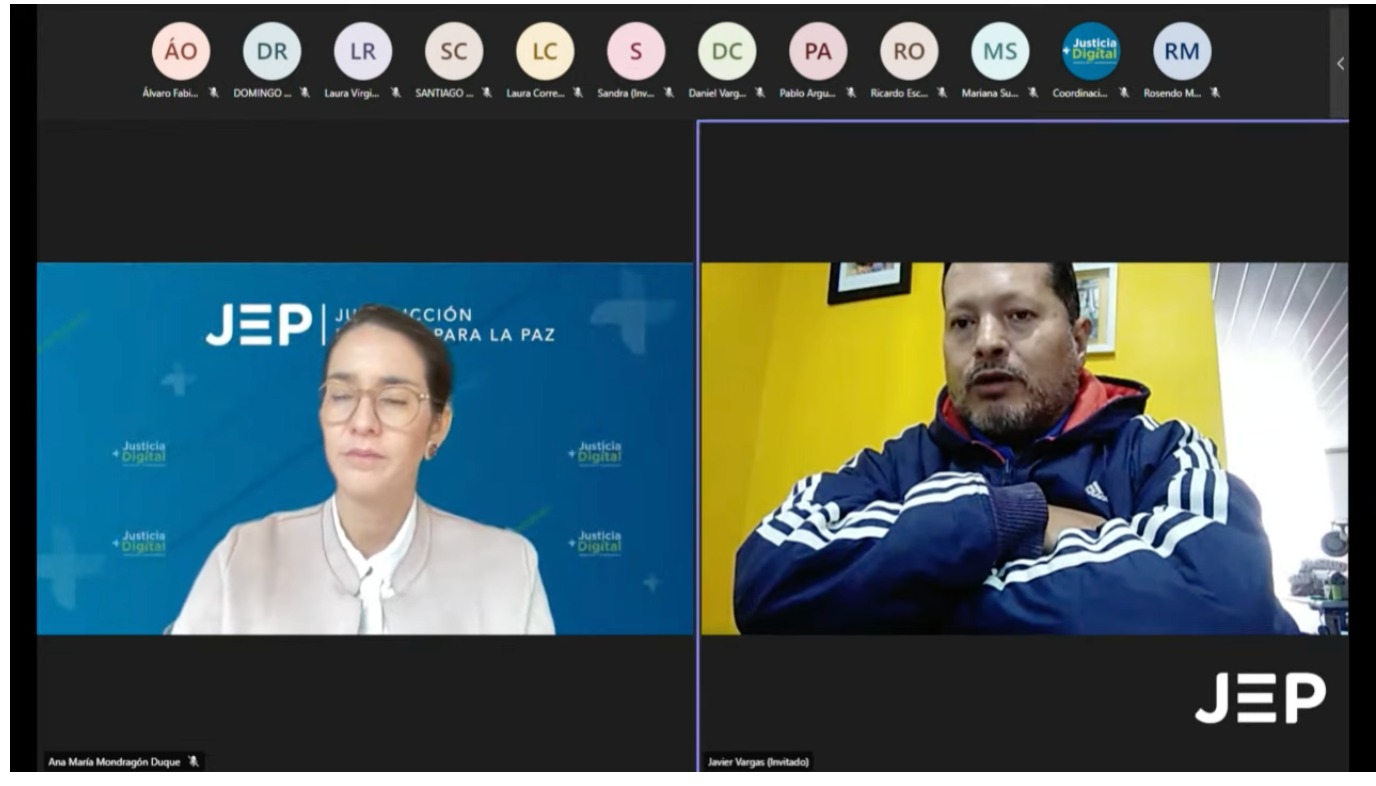Click Álvaro Fabi's ÁO participant avatar
The width and height of the screenshot is (1376, 786).
coord(181,51)
